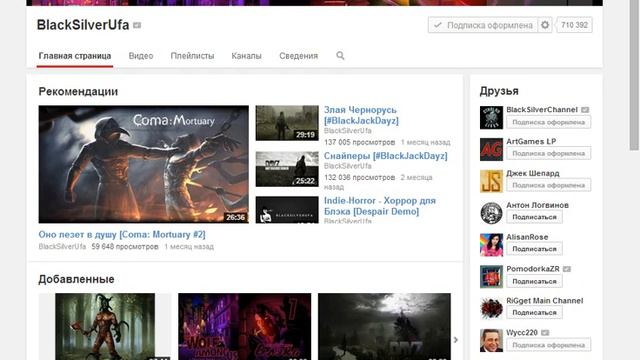Open ArtGames LP channel name link
640x360 pixels.
coord(531,142)
